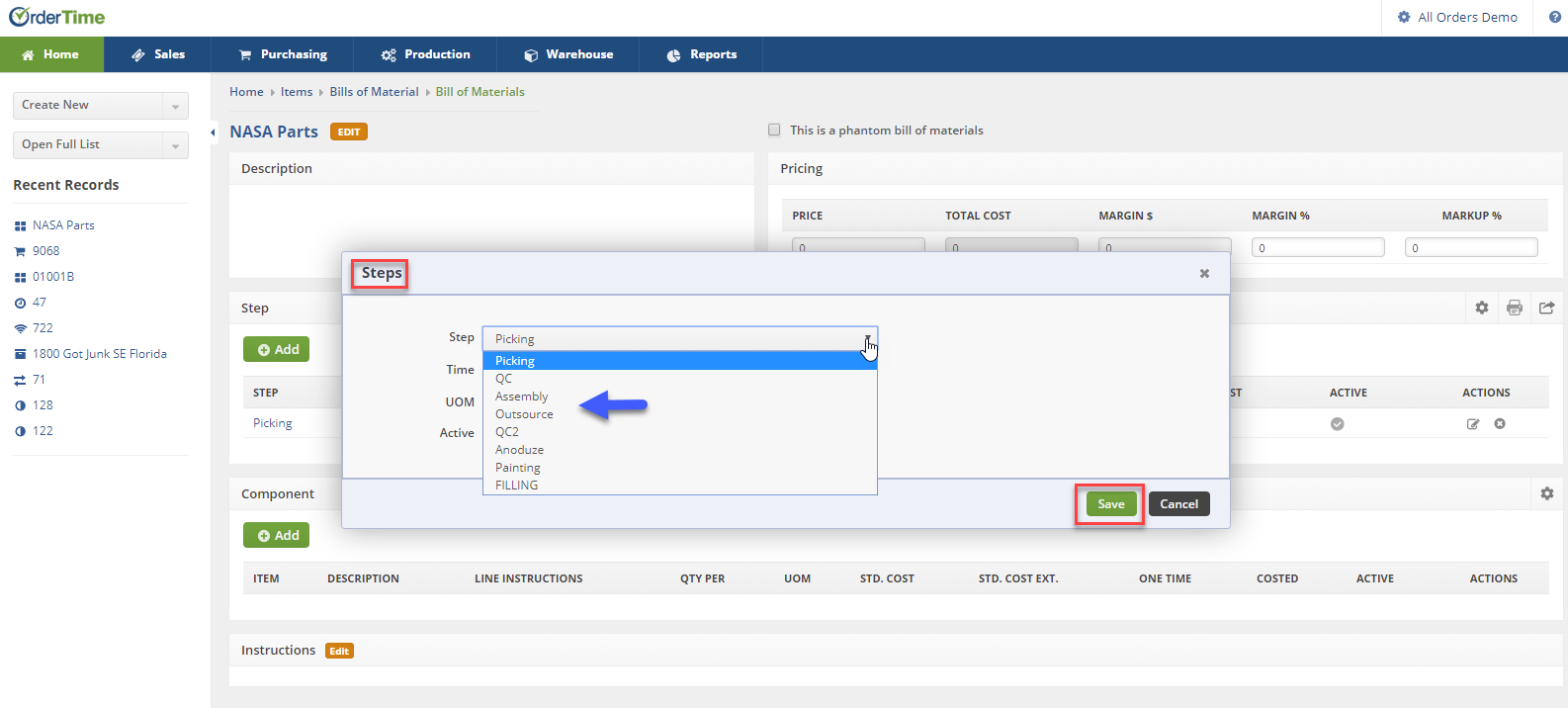1568x708 pixels.
Task: Open NASA Parts in Recent Records
Action: (x=63, y=225)
